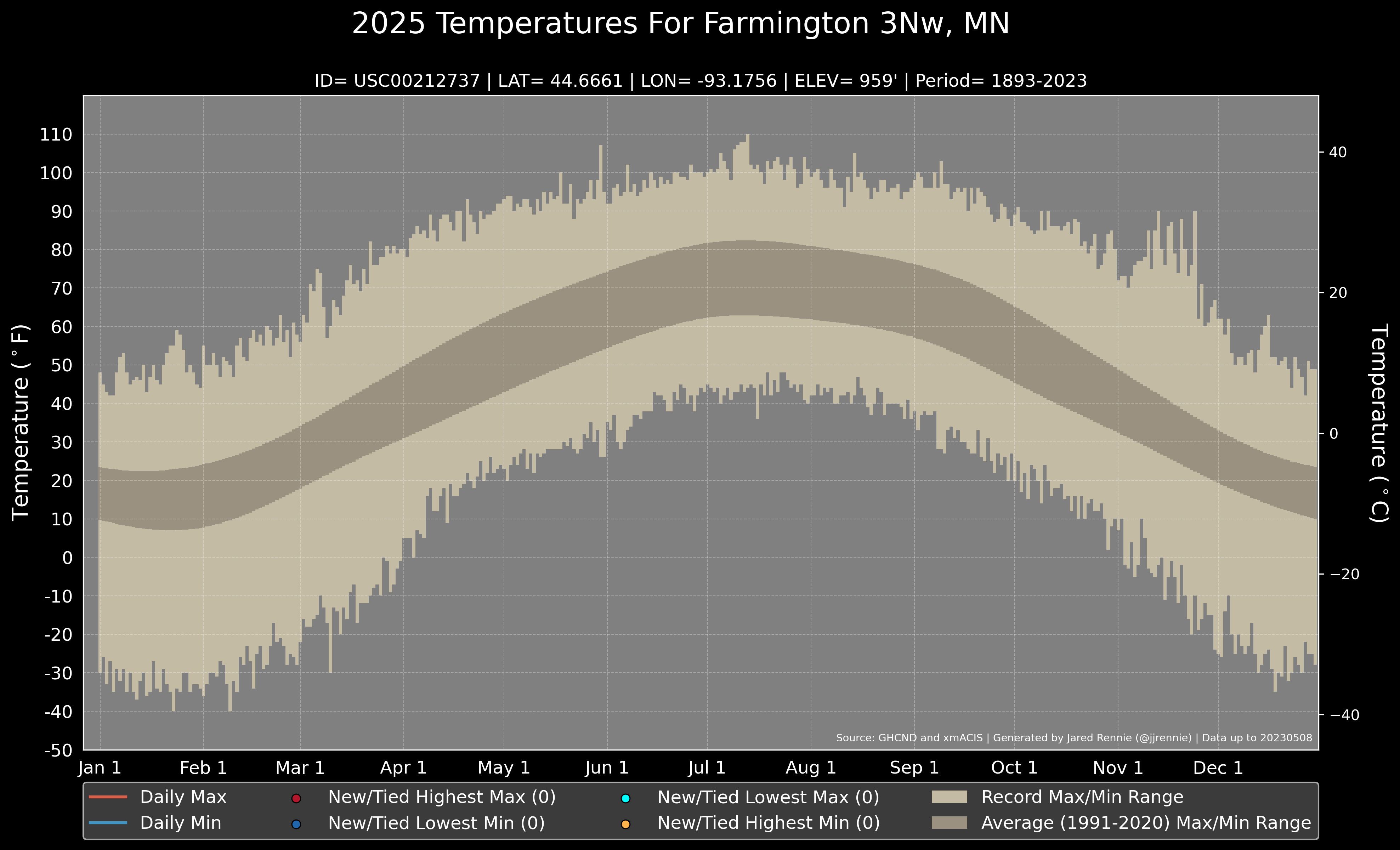Click the 'Jul 1' x-axis label
The width and height of the screenshot is (1400, 850).
pyautogui.click(x=707, y=768)
